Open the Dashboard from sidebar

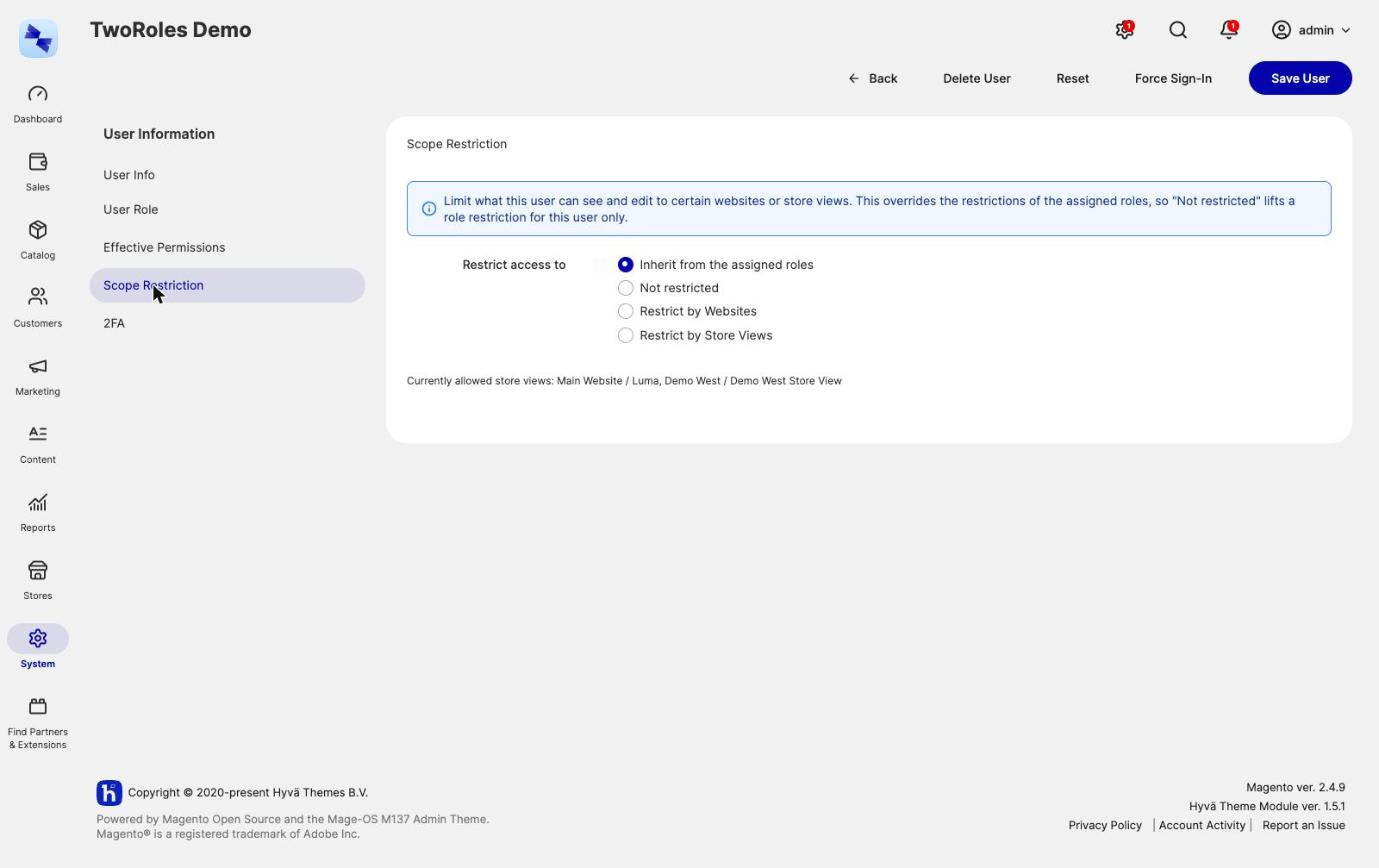click(38, 104)
